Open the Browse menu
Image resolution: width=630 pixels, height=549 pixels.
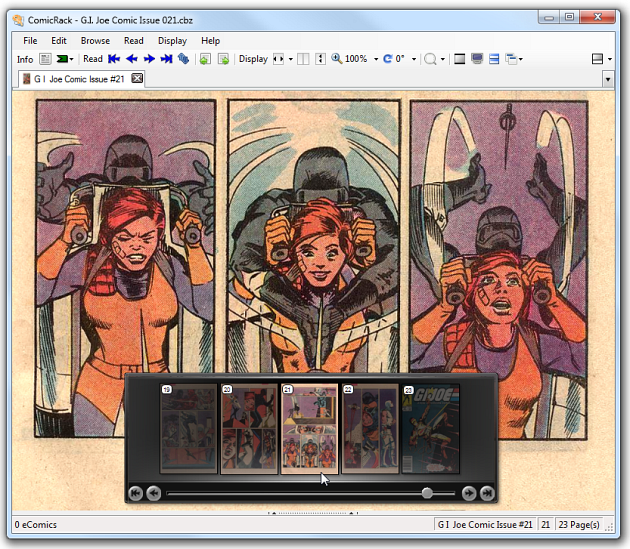tap(95, 41)
